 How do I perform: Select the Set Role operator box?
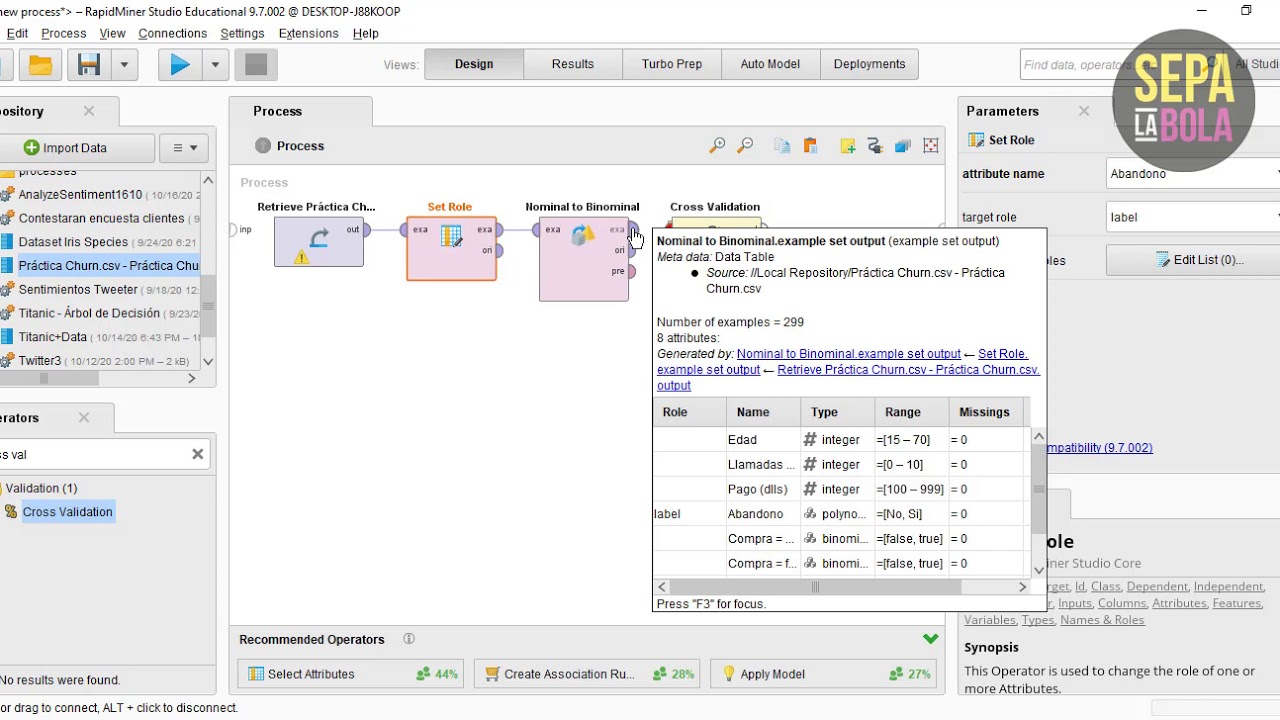[451, 248]
